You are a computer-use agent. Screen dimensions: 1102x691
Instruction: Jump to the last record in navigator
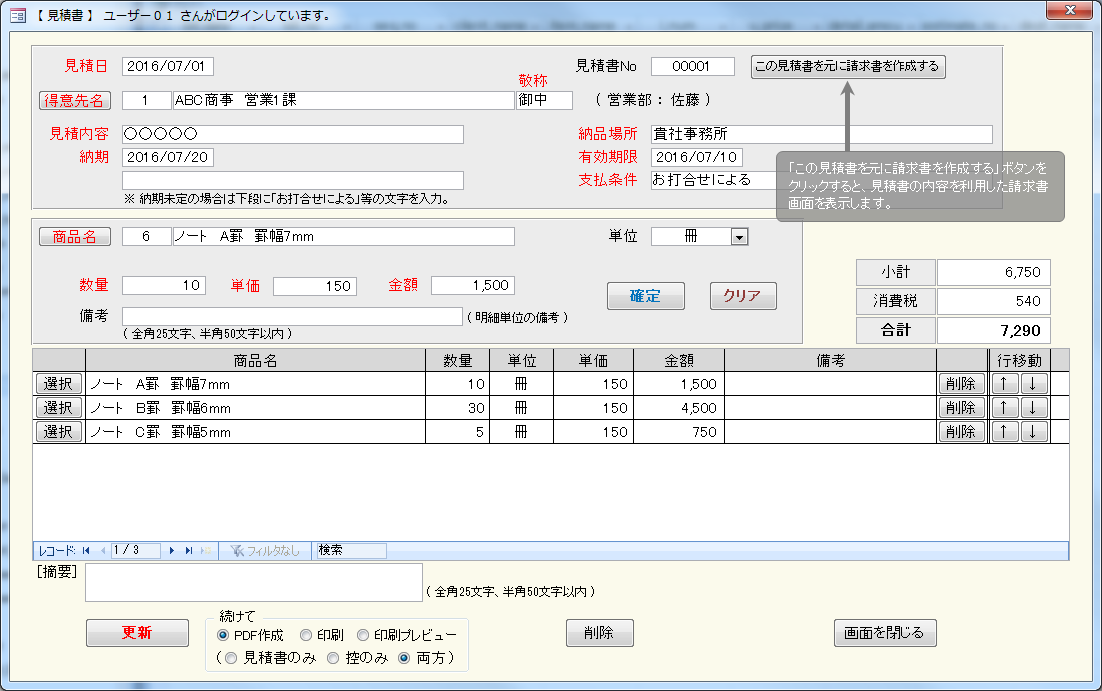189,551
